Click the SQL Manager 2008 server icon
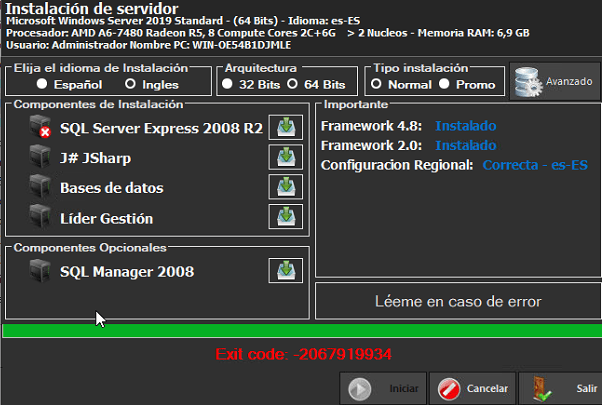The width and height of the screenshot is (602, 405). [x=40, y=270]
